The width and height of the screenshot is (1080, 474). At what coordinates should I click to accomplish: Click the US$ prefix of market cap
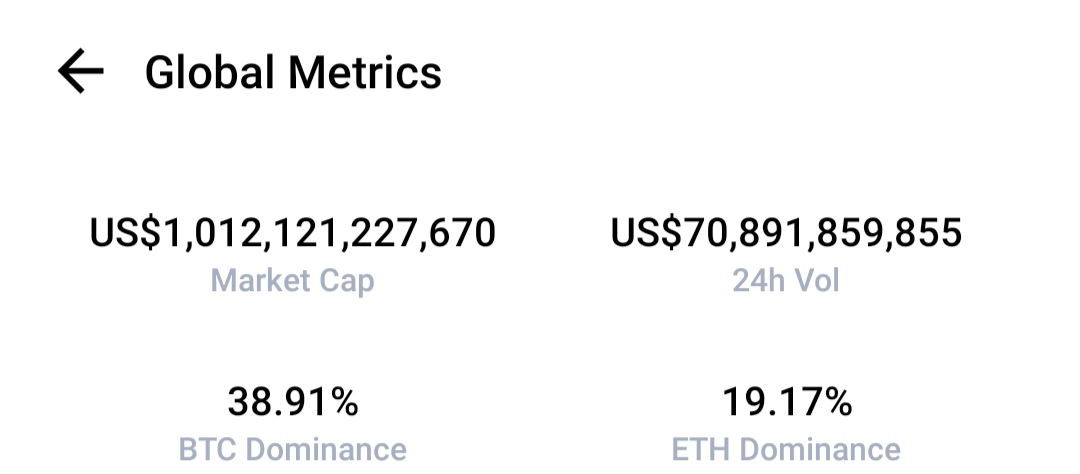point(125,233)
